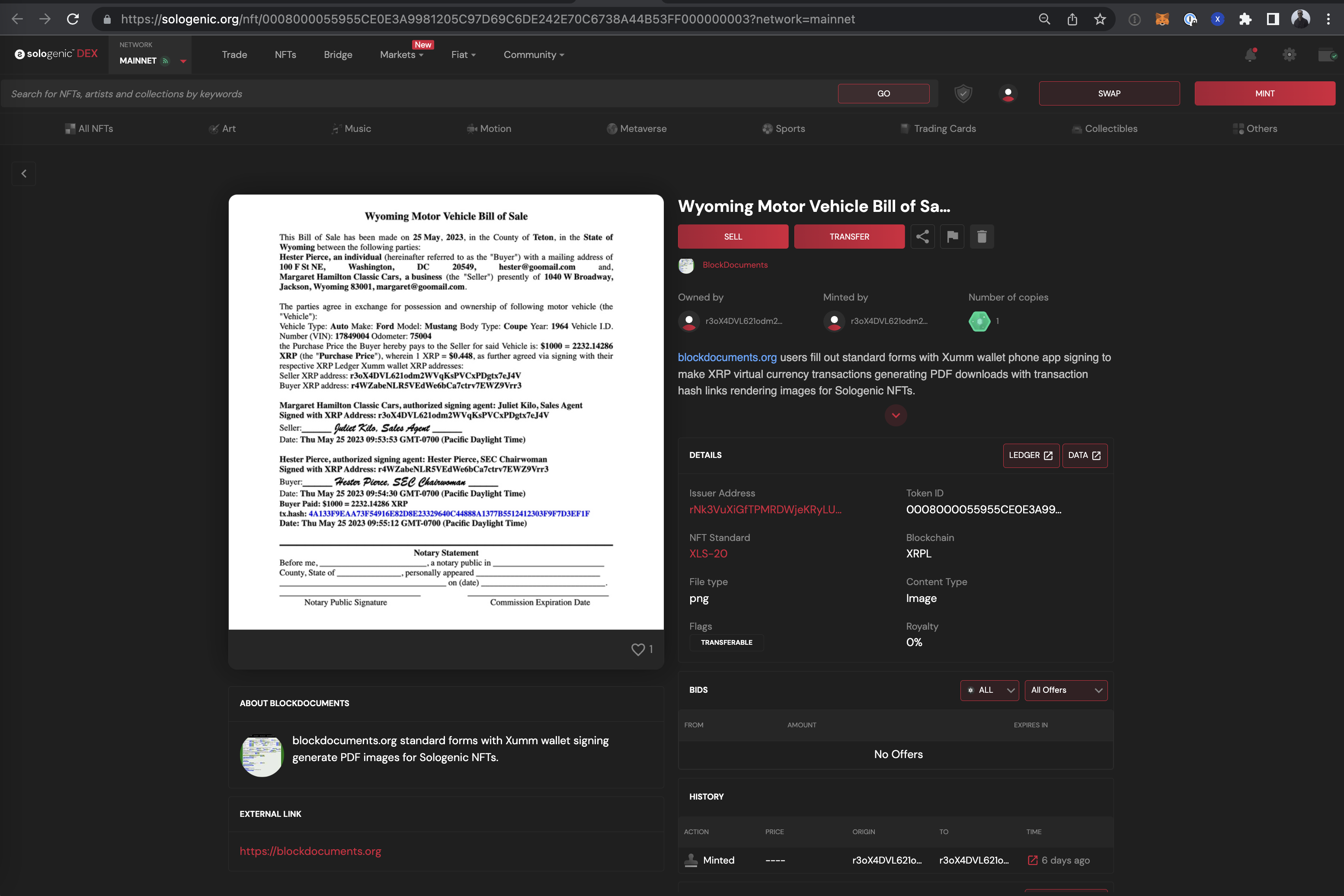Open the notifications bell
1344x896 pixels.
[x=1250, y=55]
